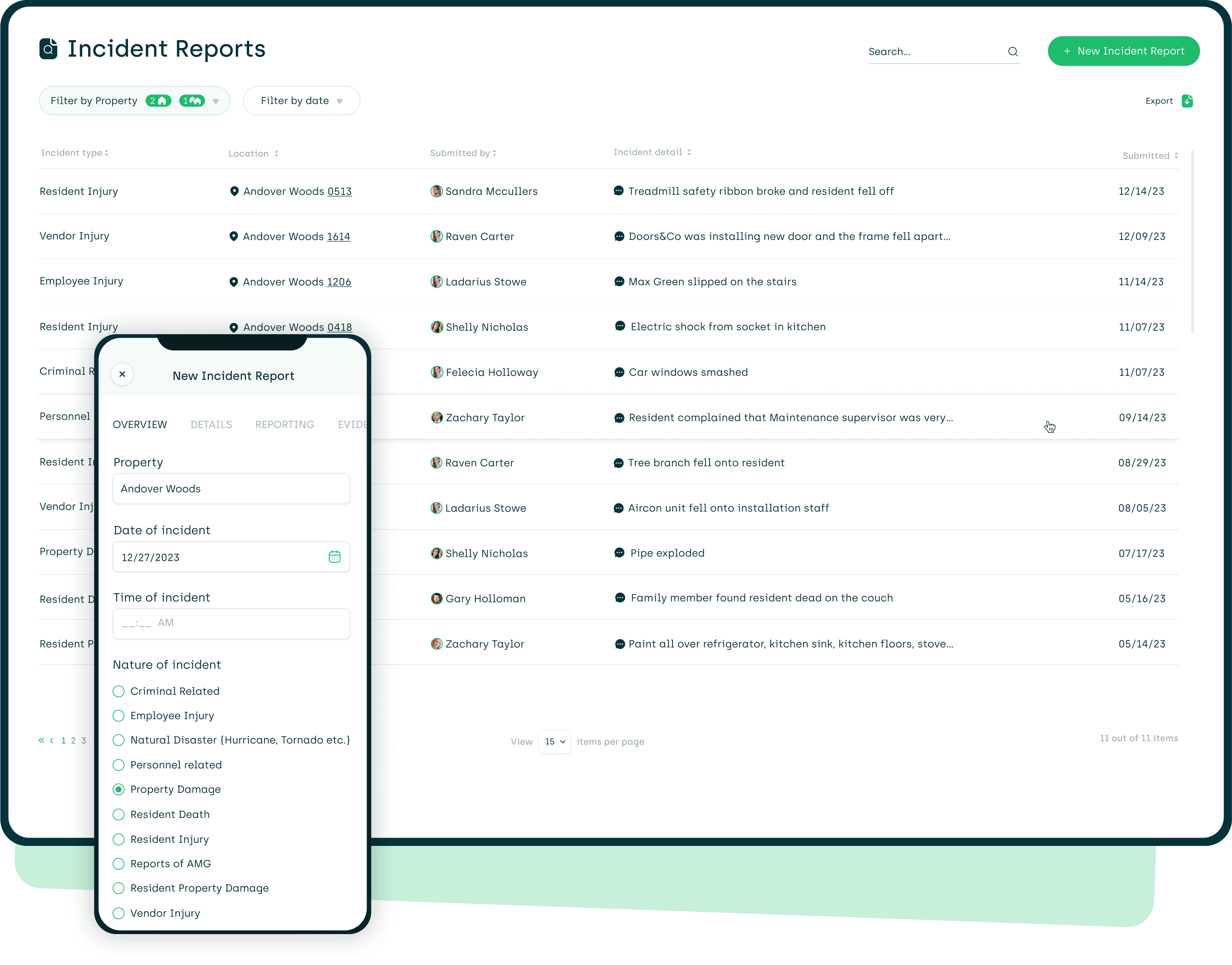
Task: Switch to the REPORTING tab
Action: (284, 424)
